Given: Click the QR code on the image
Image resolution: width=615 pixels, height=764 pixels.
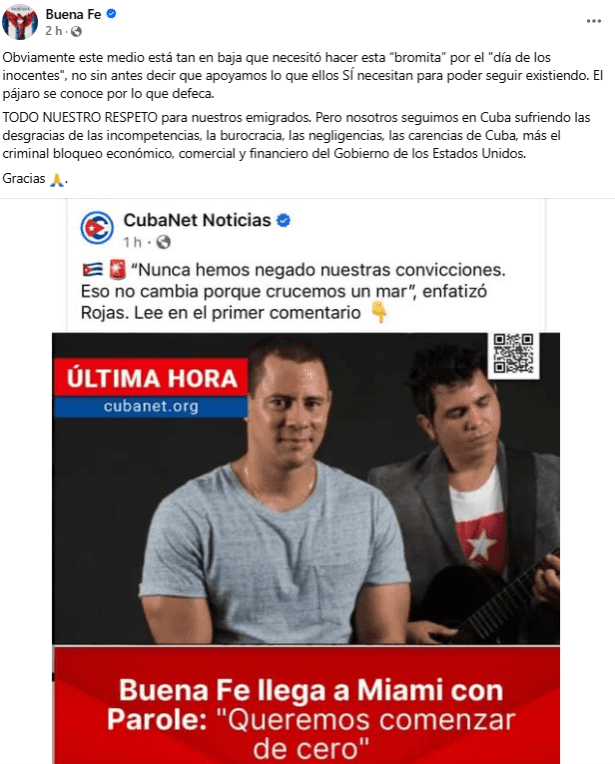Looking at the screenshot, I should click(513, 354).
